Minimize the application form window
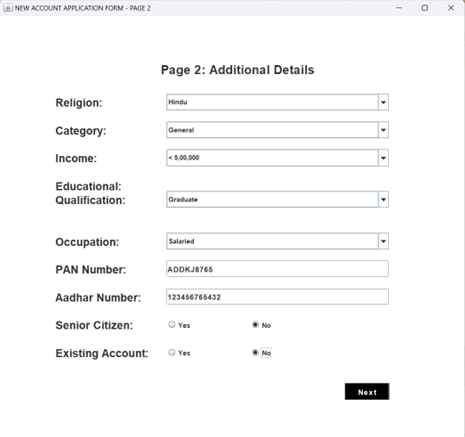The image size is (465, 437). 399,8
